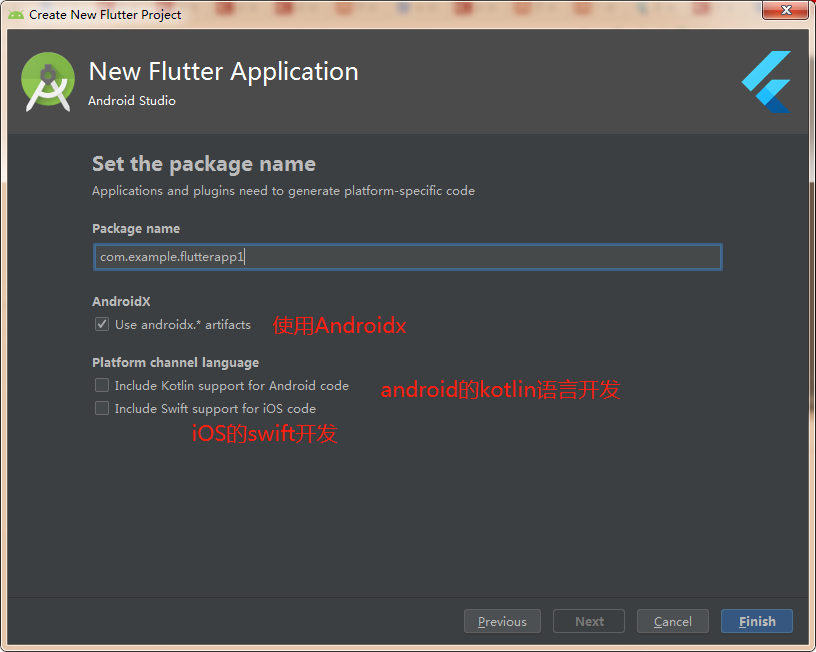The height and width of the screenshot is (652, 816).
Task: Click the Android icon in title bar
Action: point(16,15)
